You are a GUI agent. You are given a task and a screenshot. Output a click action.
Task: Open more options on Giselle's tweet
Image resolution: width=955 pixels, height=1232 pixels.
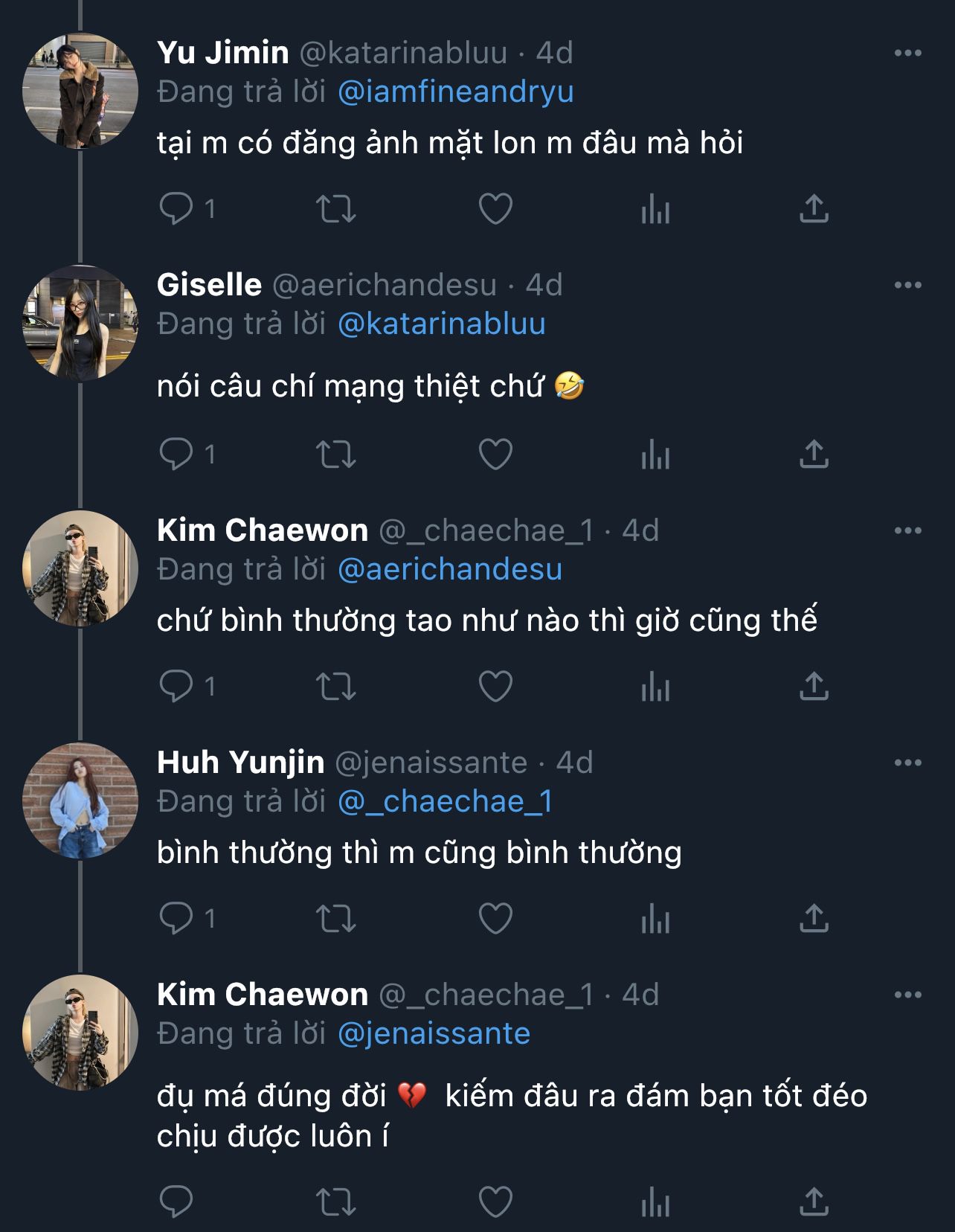point(907,285)
